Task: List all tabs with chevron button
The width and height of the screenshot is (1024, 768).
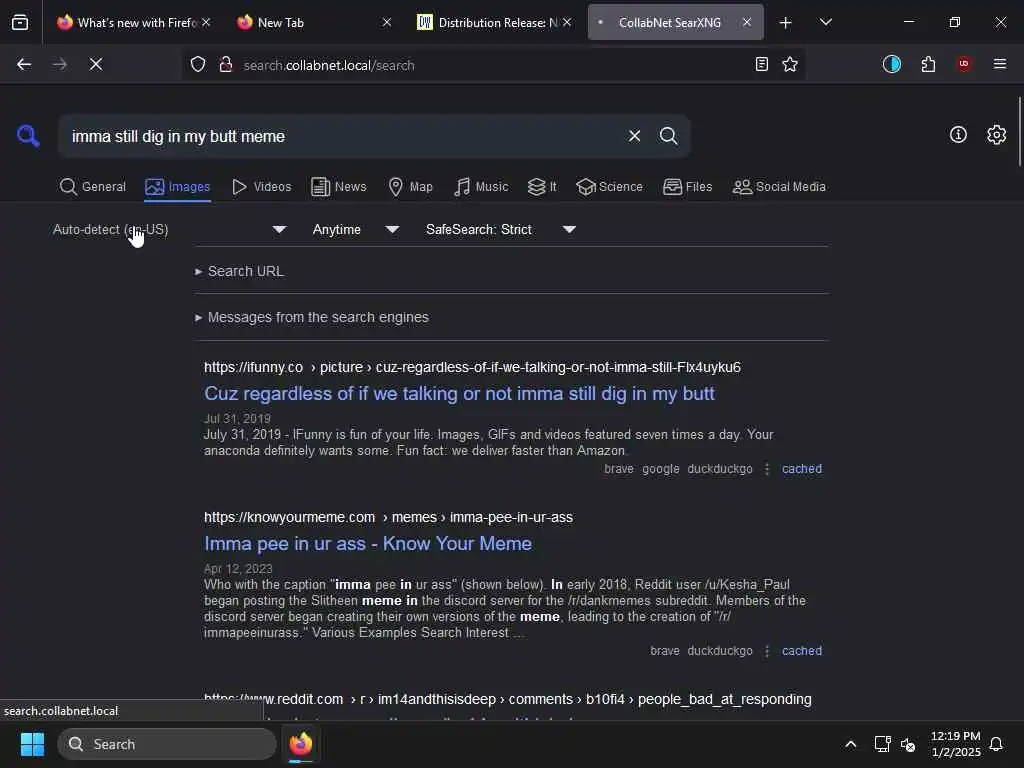Action: (825, 23)
